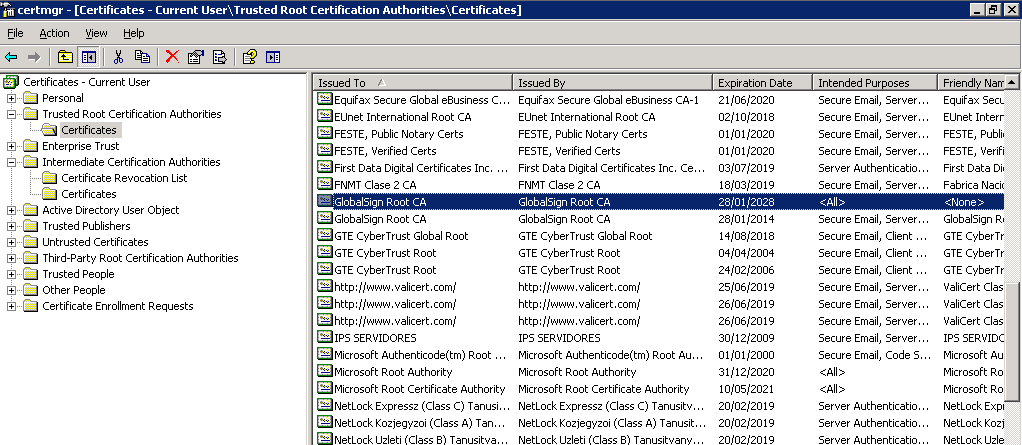Select Certificates under Trusted Root Certification Authorities
This screenshot has height=445, width=1022.
point(89,130)
